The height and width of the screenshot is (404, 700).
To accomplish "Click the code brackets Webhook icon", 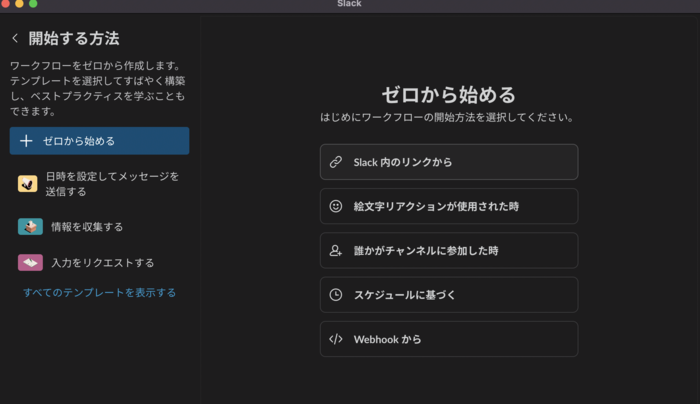I will [336, 339].
